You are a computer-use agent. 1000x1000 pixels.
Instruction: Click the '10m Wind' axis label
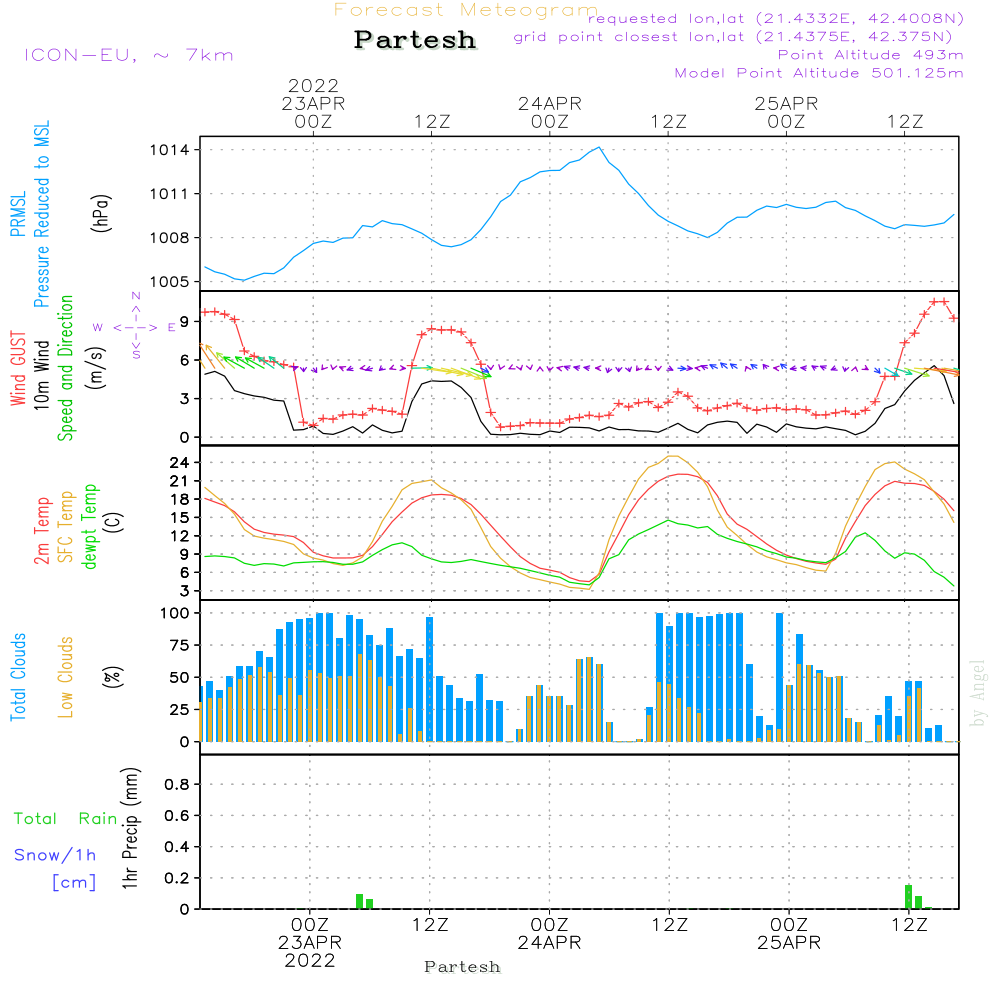[41, 375]
